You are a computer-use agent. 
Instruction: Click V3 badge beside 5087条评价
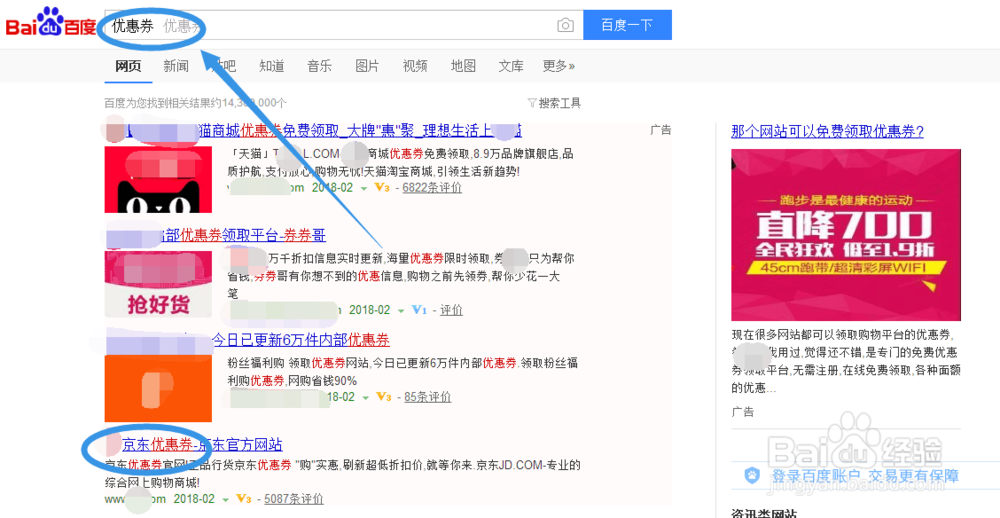(x=244, y=499)
